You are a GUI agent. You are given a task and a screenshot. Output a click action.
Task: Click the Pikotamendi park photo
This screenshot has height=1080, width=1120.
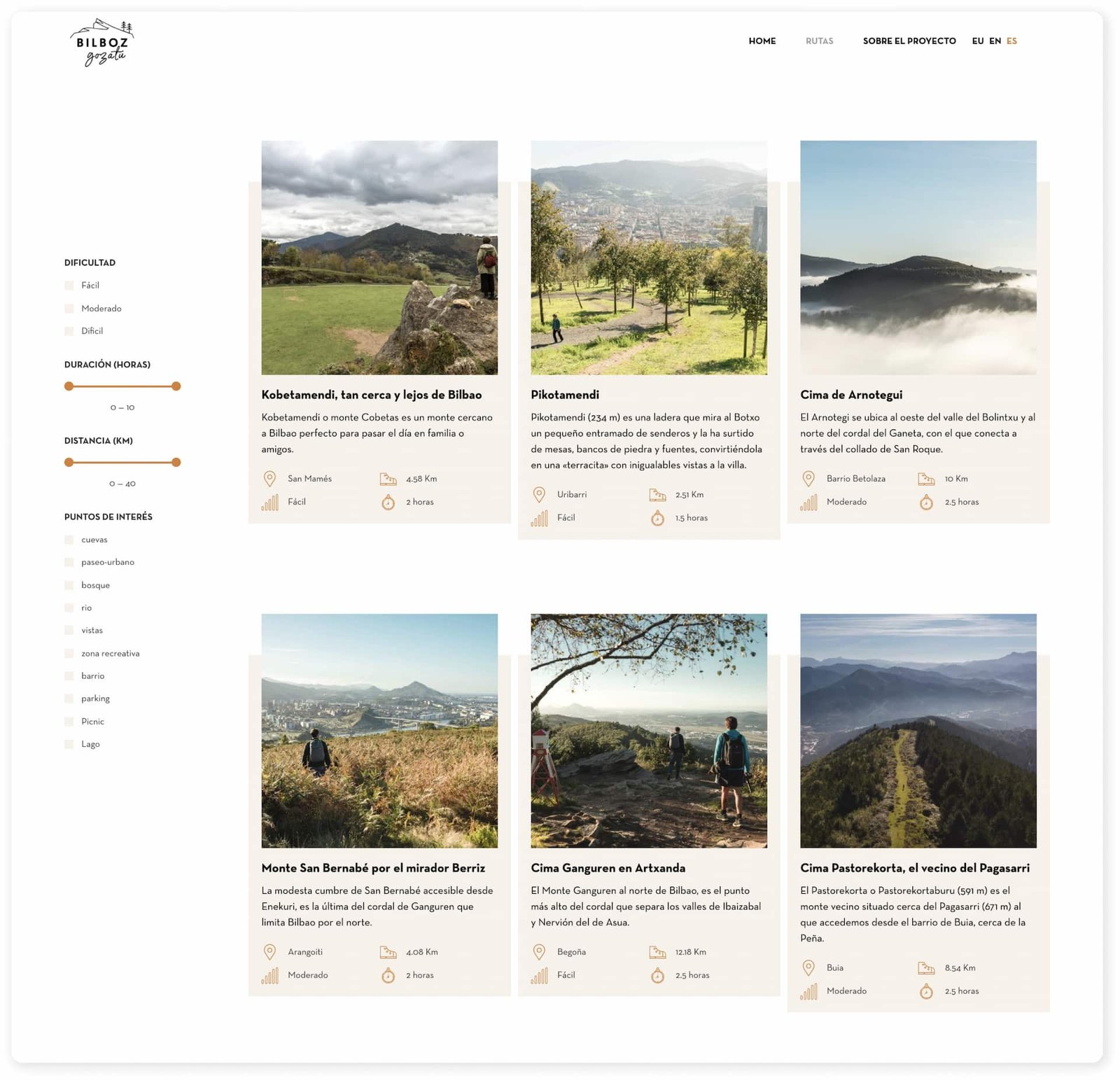(x=649, y=258)
